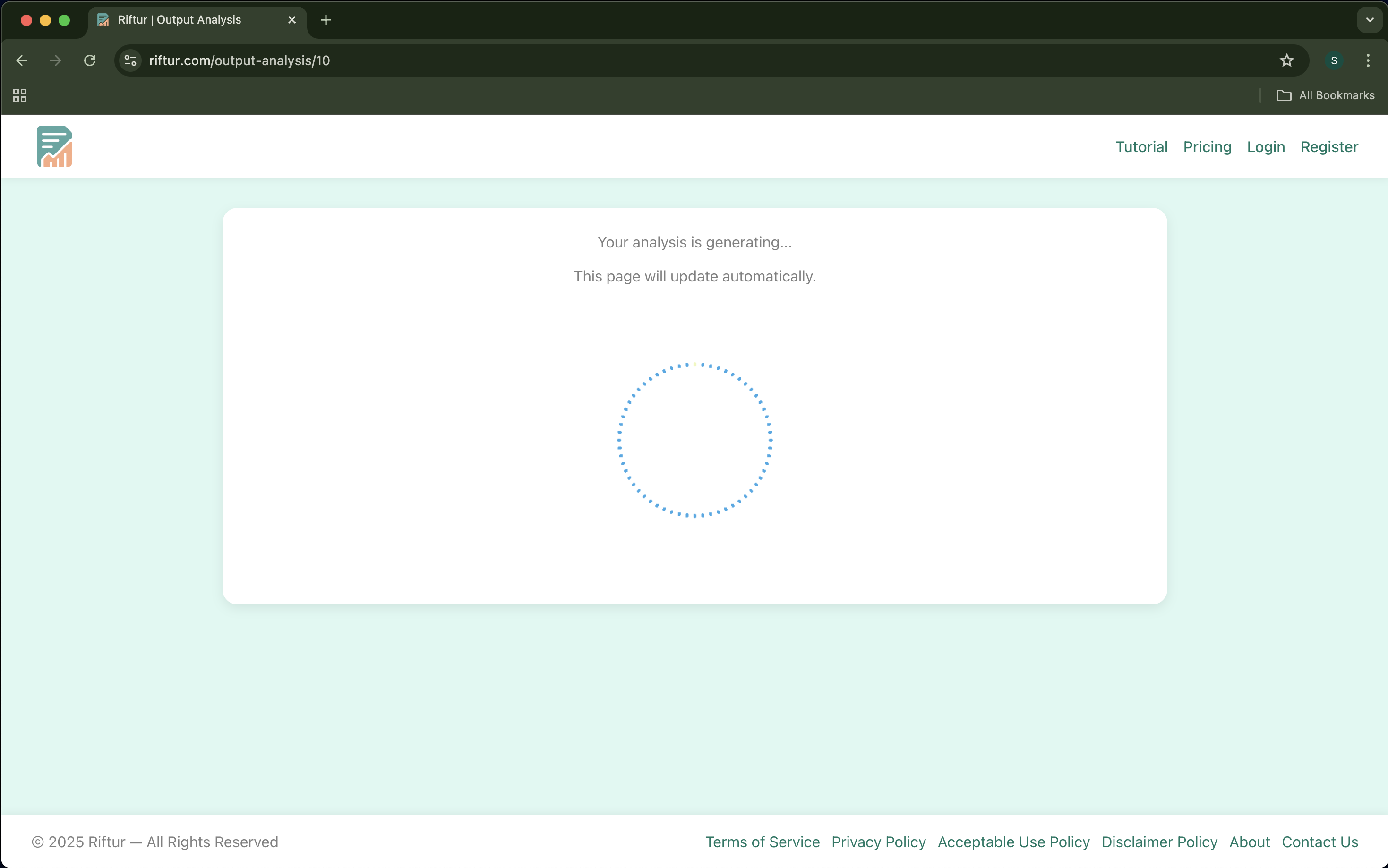Click the Register link
1388x868 pixels.
click(1329, 147)
